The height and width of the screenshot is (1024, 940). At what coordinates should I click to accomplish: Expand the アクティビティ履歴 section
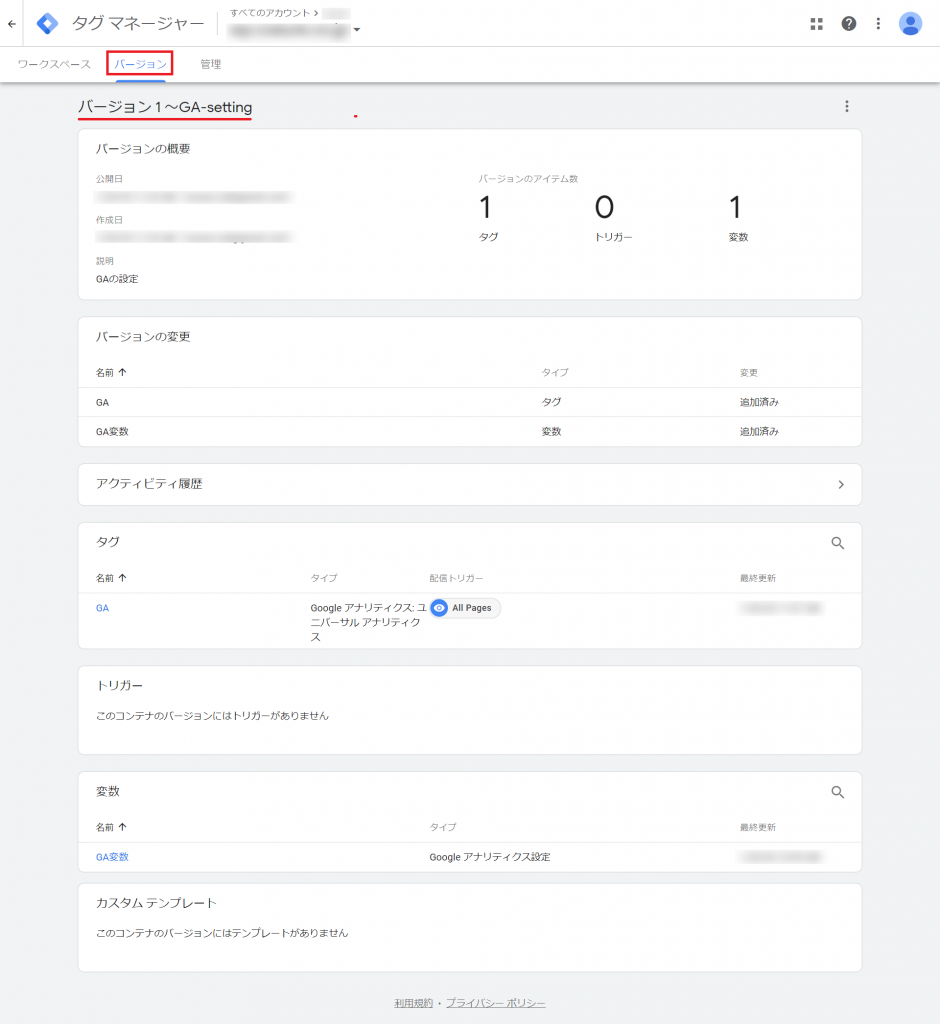pyautogui.click(x=840, y=484)
